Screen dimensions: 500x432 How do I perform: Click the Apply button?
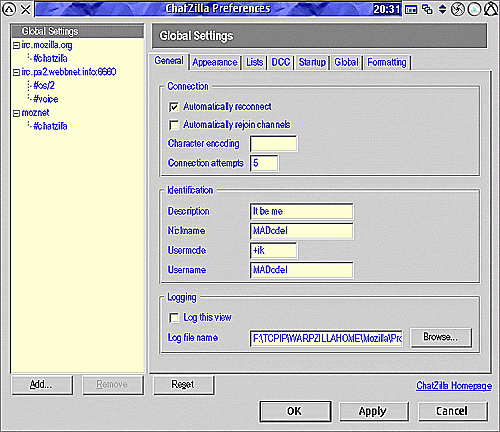point(374,411)
